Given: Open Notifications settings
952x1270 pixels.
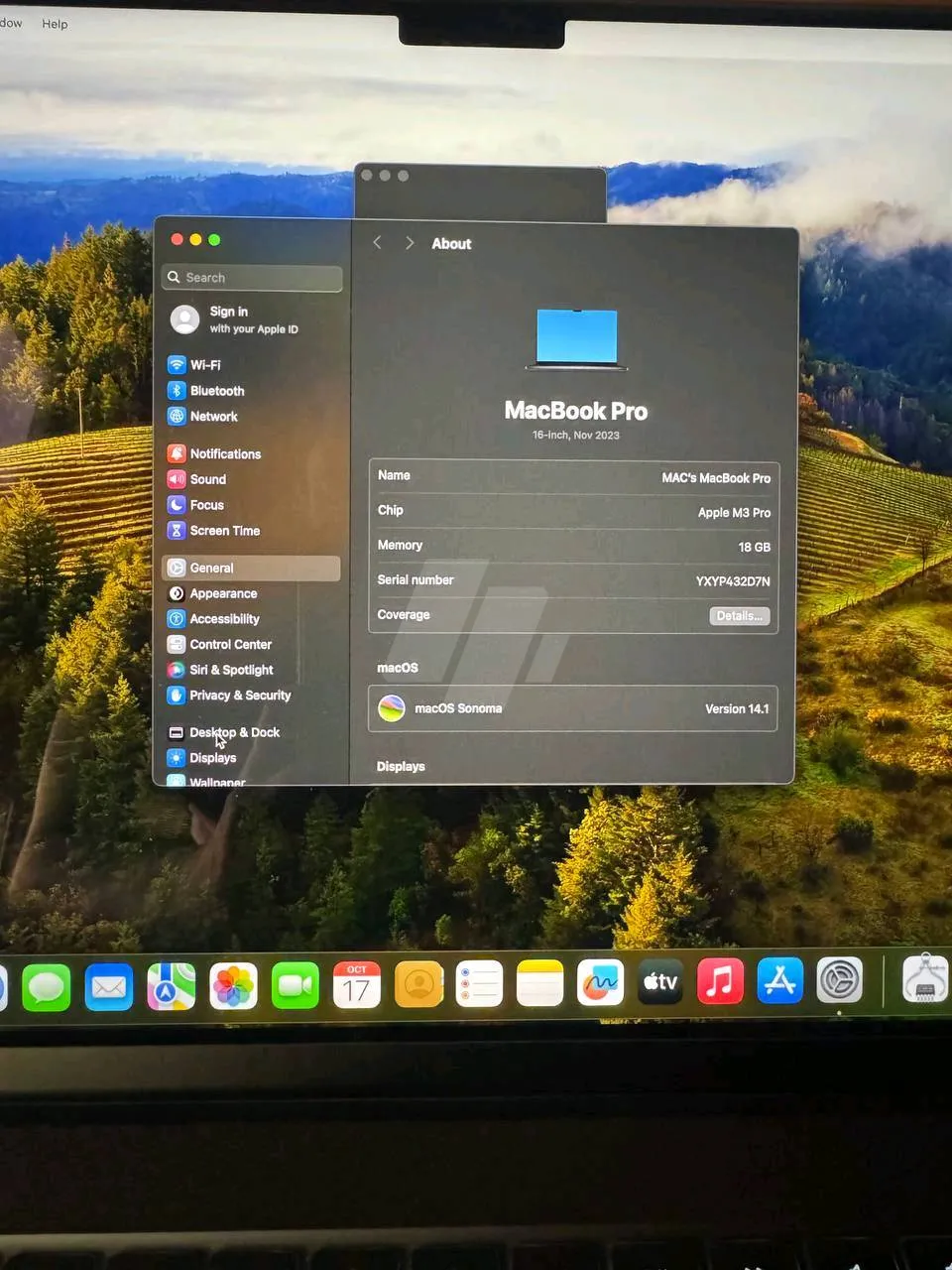Looking at the screenshot, I should (x=214, y=453).
